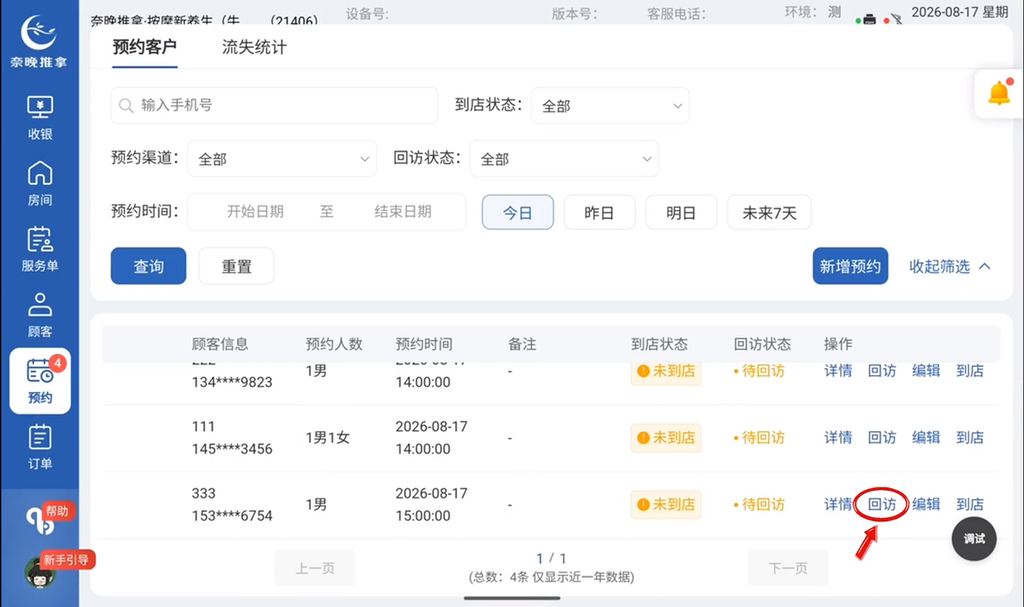The height and width of the screenshot is (607, 1024).
Task: Open 详情 for customer 111
Action: 838,438
